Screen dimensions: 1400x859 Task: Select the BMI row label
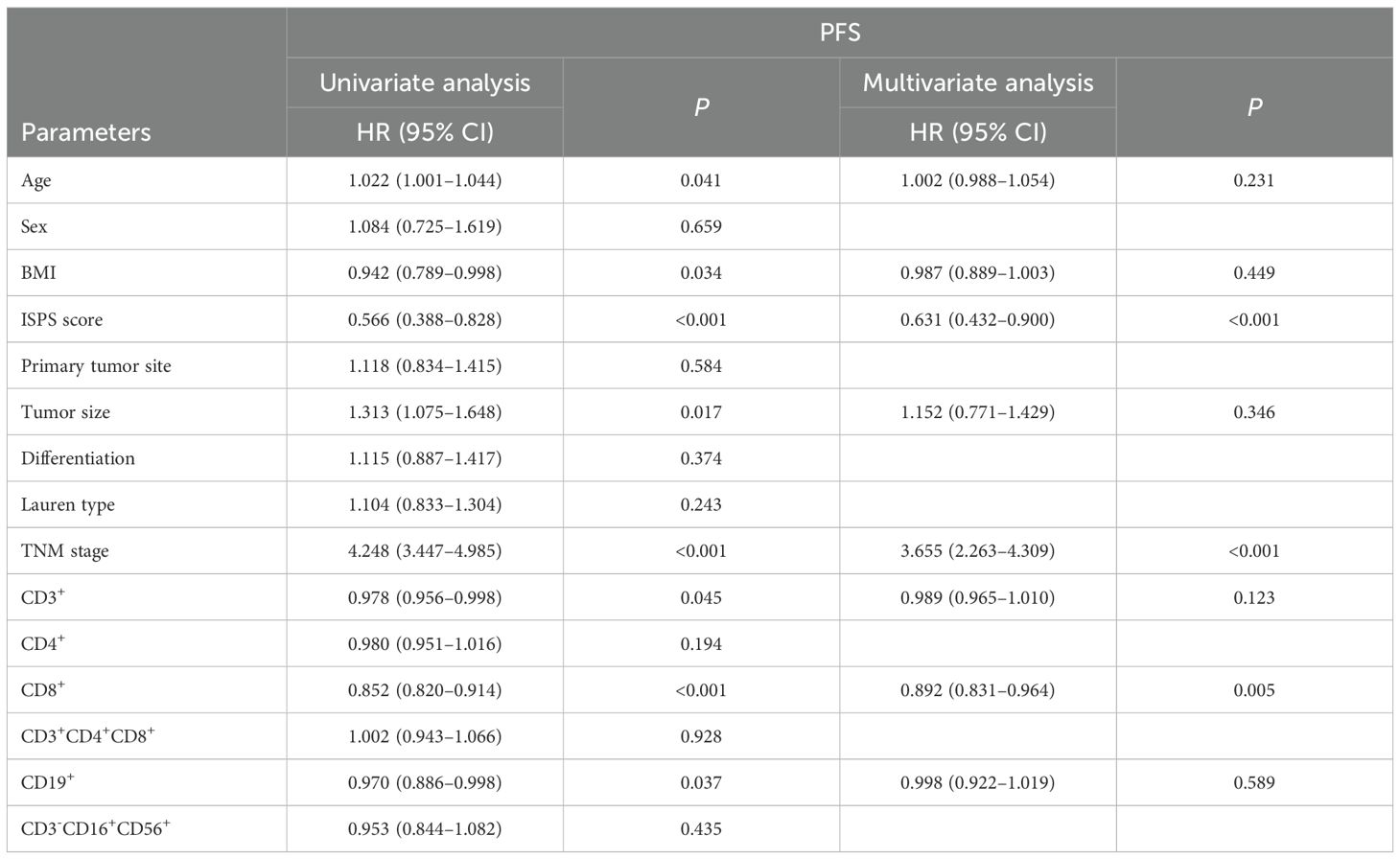38,272
